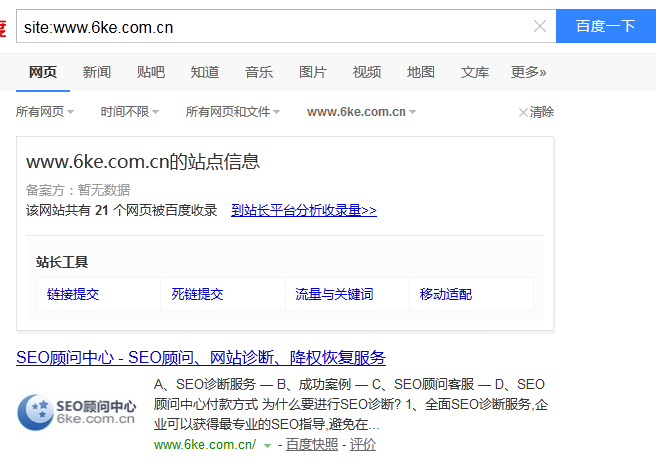The image size is (656, 463).
Task: Expand the 所有网页 filter dropdown
Action: tap(45, 112)
